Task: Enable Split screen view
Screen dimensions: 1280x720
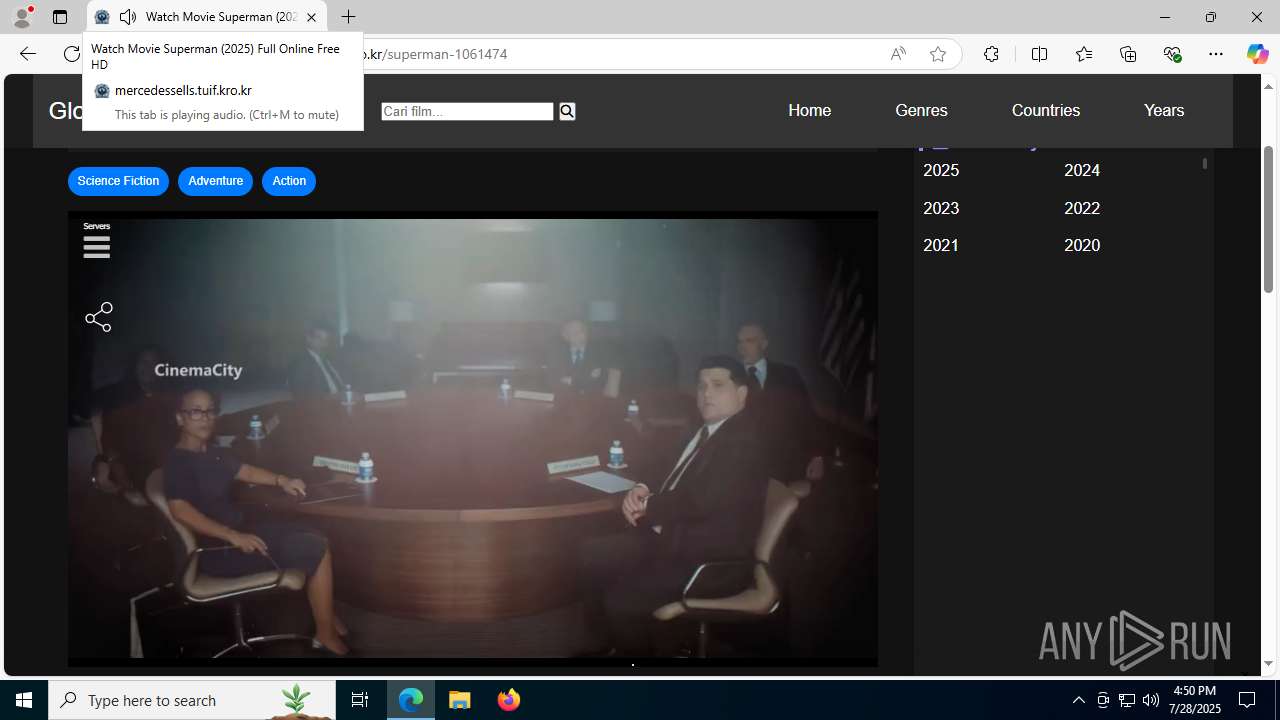Action: 1039,54
